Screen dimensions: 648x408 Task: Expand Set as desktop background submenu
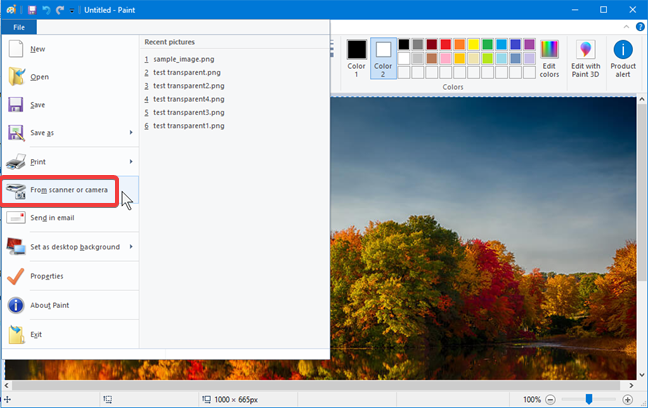coord(131,247)
